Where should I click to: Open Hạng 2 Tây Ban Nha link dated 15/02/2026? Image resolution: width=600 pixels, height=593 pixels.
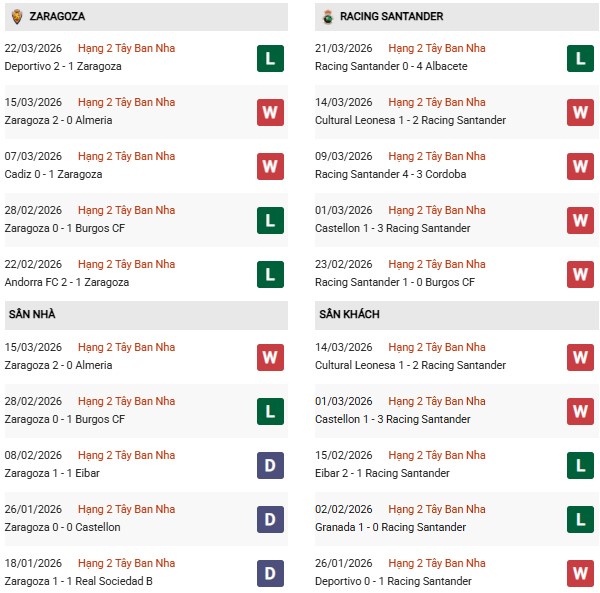pos(437,455)
